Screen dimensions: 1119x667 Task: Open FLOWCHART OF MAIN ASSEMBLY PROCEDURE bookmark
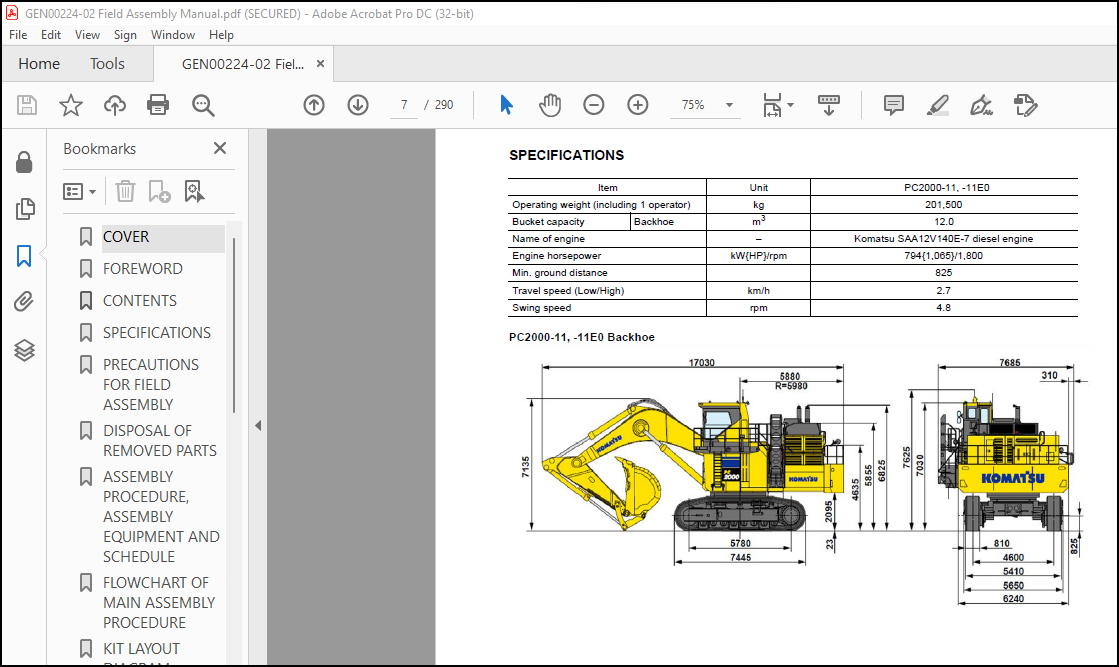click(159, 603)
